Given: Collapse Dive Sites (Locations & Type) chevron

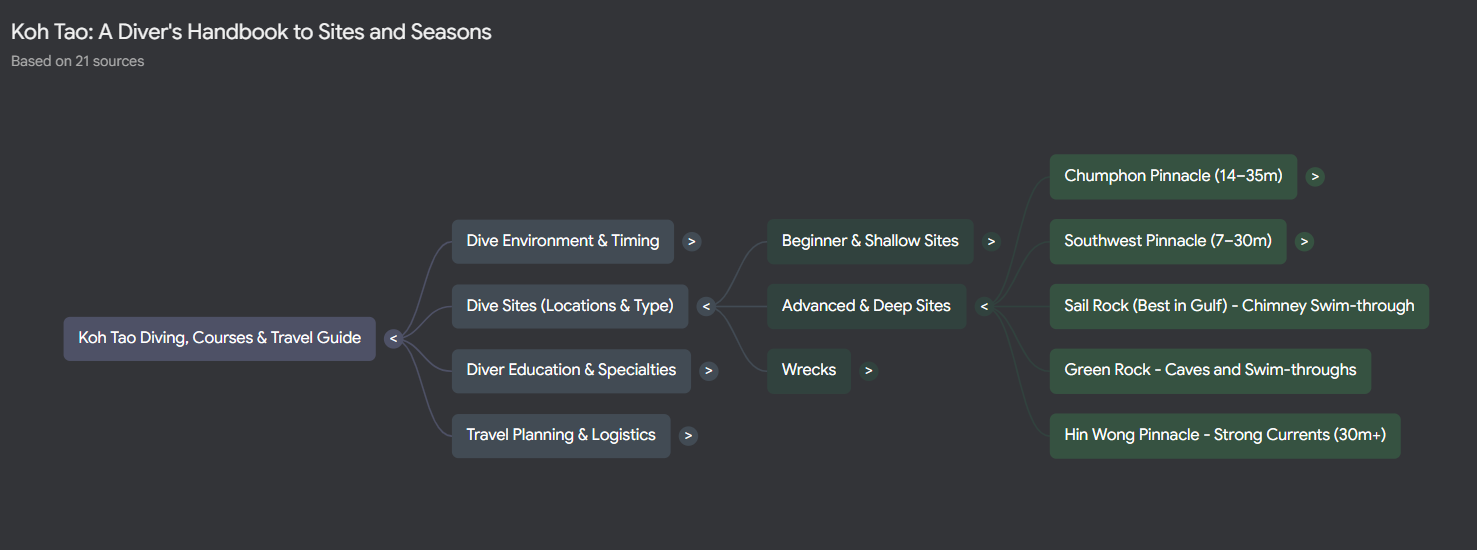Looking at the screenshot, I should 706,306.
